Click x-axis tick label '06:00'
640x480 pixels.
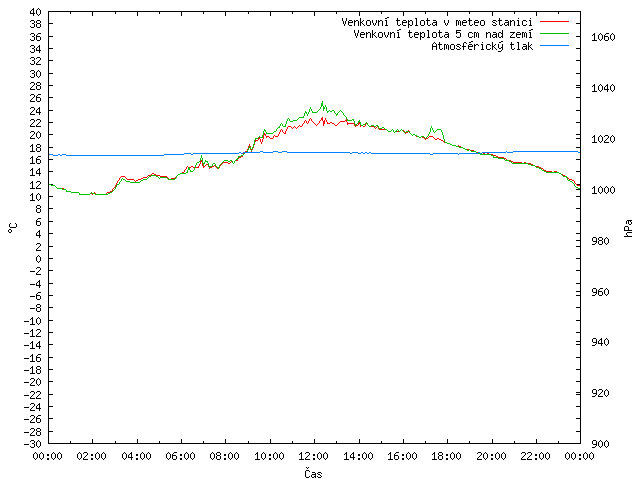pyautogui.click(x=180, y=456)
